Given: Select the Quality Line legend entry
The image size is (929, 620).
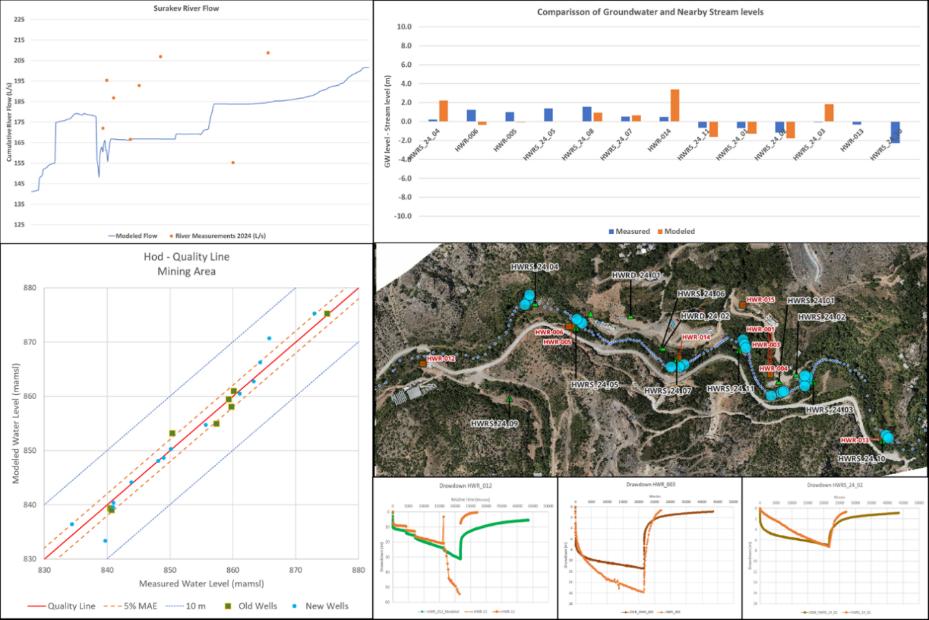Looking at the screenshot, I should point(68,605).
